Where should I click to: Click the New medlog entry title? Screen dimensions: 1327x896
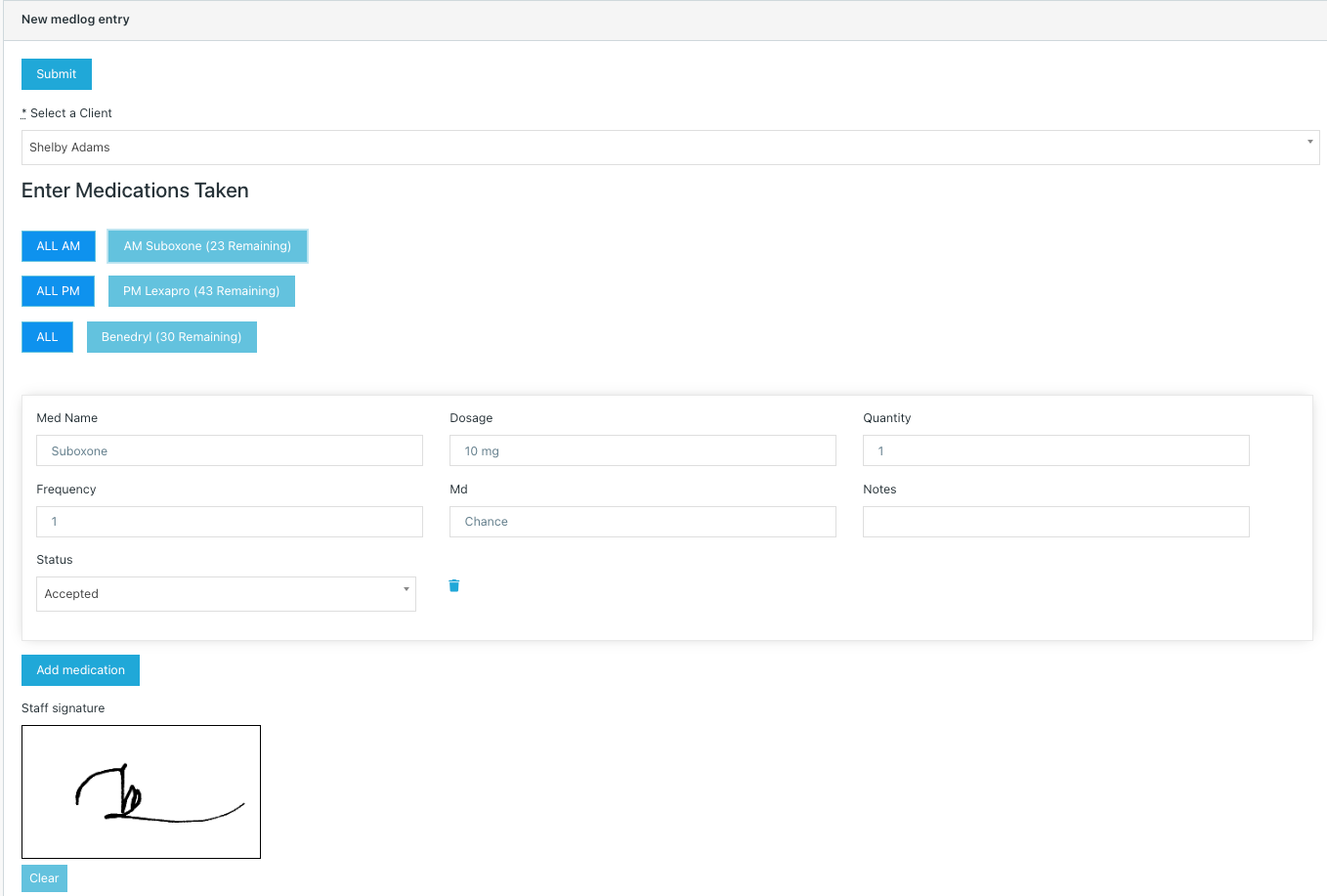(x=75, y=20)
